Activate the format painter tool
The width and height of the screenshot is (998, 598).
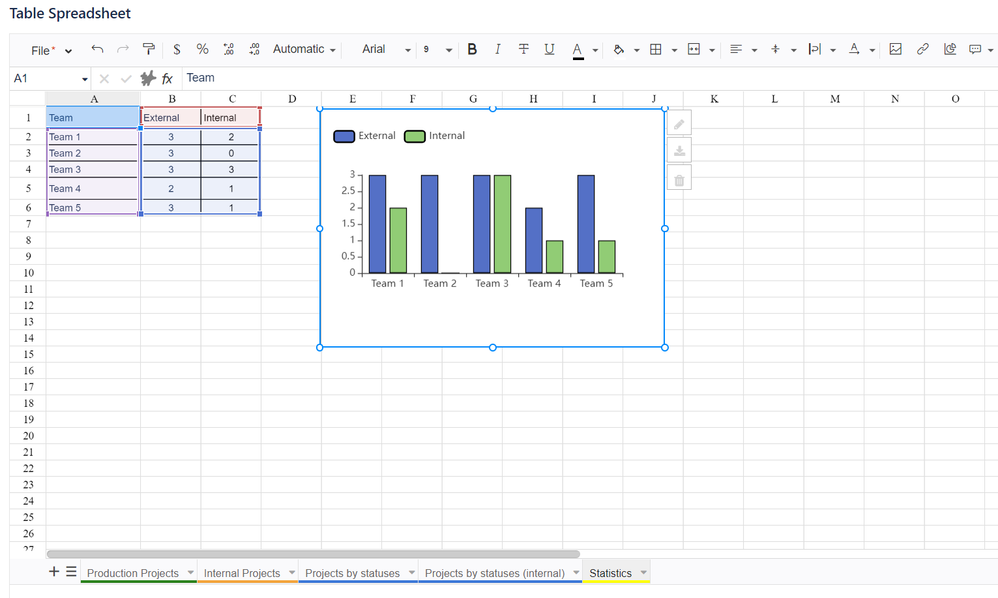tap(148, 49)
